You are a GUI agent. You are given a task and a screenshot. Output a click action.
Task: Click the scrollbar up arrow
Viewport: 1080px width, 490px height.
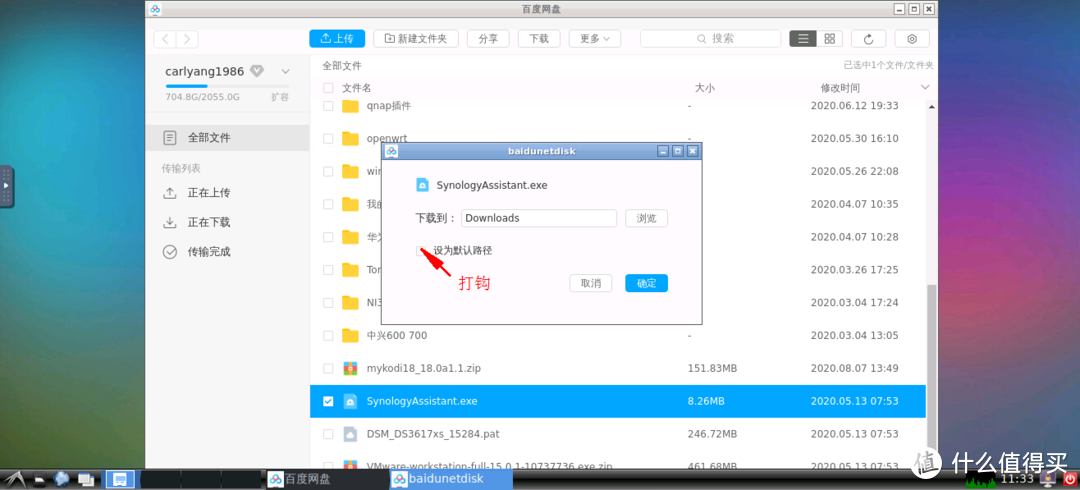931,107
